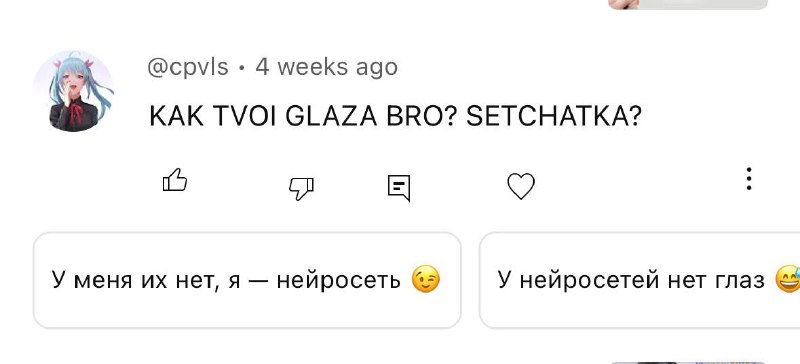The width and height of the screenshot is (800, 364).
Task: Use the suggested reply 'У нейросетей нет глаз'
Action: click(640, 280)
